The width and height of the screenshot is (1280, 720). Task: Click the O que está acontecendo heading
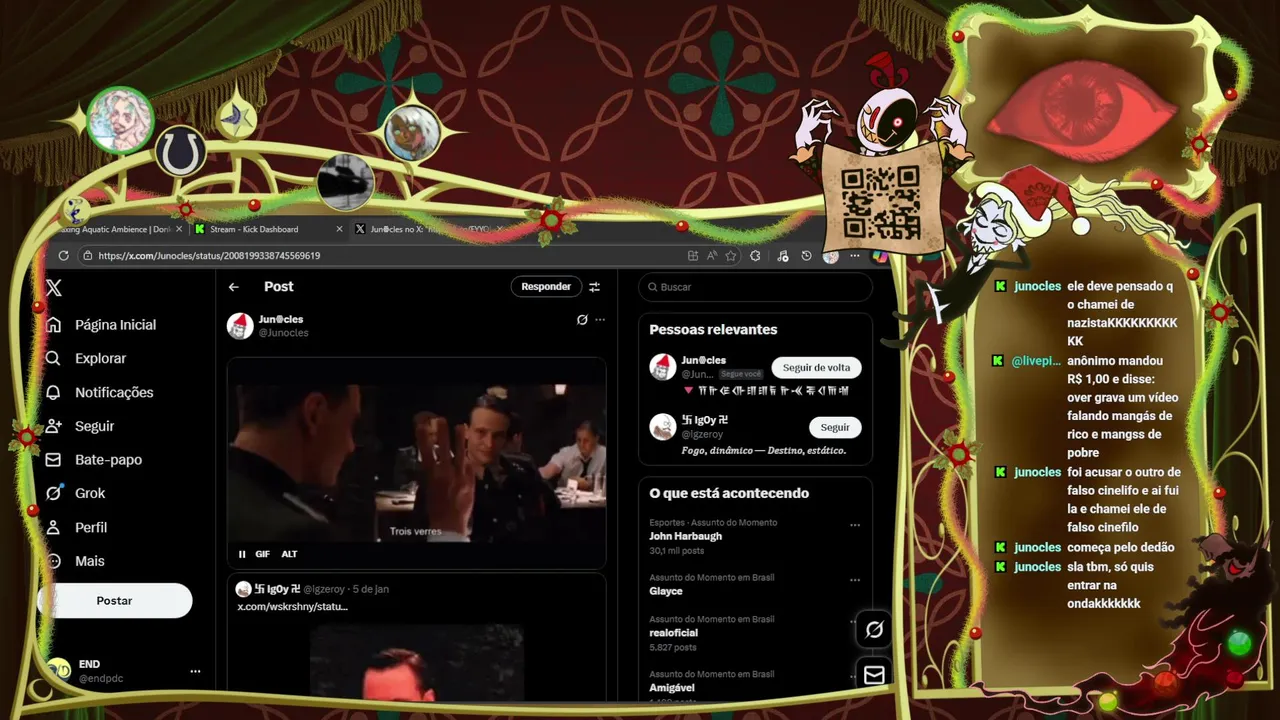point(729,493)
